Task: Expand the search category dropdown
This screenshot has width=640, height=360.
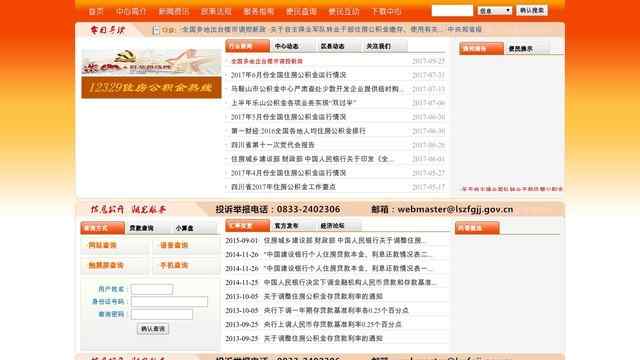Action: [x=494, y=11]
